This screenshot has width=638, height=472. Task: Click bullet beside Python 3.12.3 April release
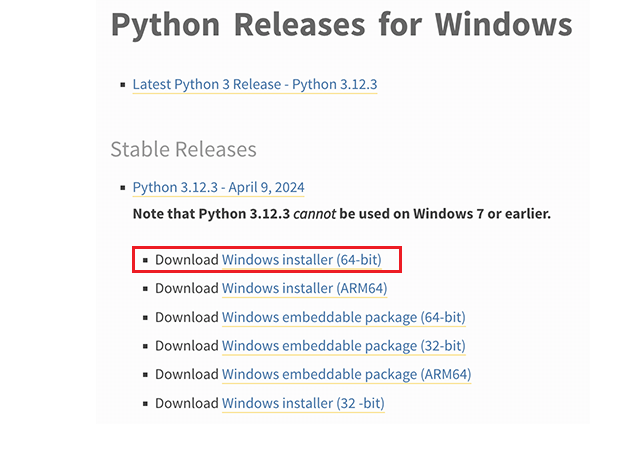(x=123, y=188)
